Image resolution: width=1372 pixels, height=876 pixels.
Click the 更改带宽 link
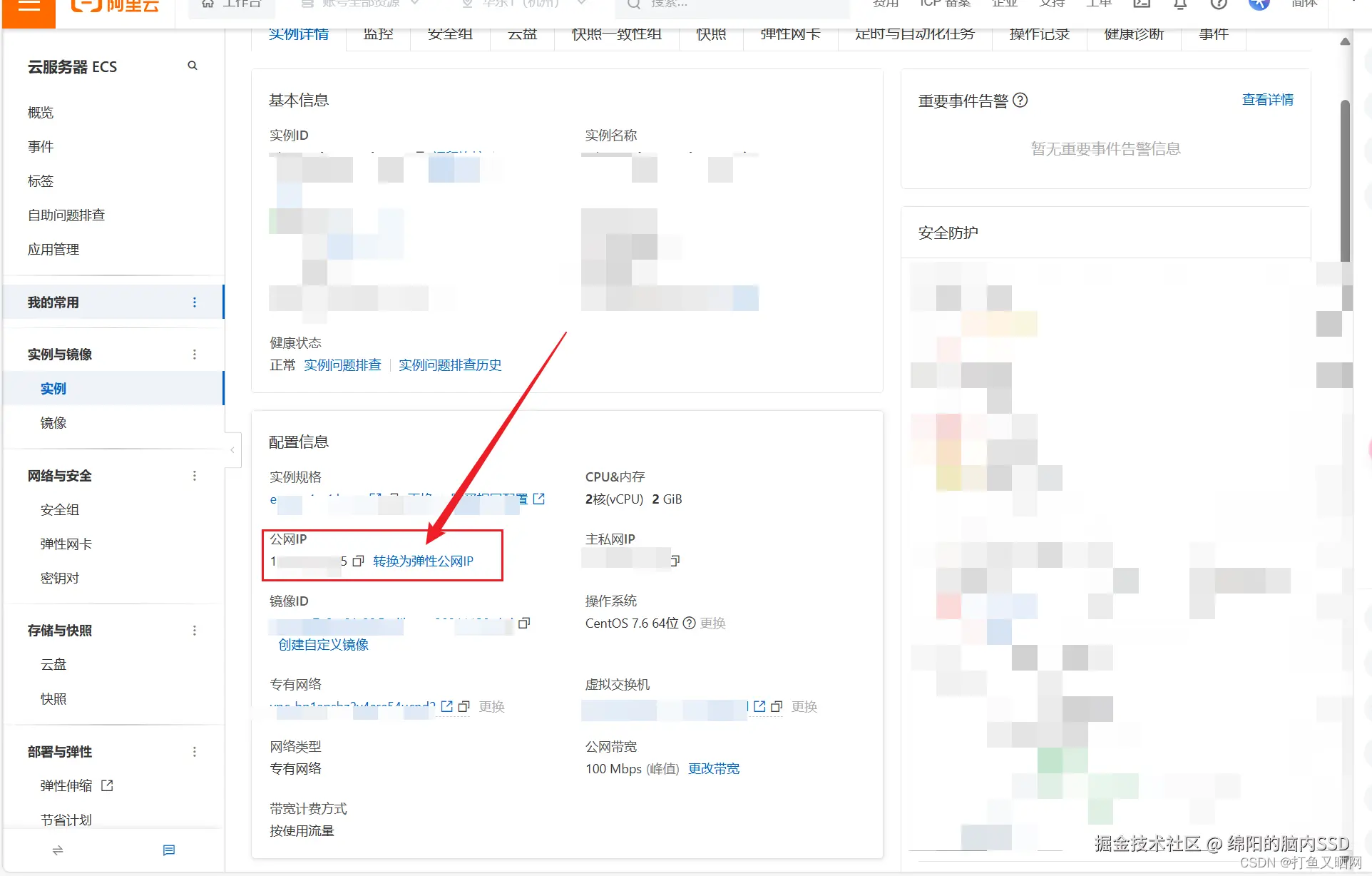pos(713,769)
